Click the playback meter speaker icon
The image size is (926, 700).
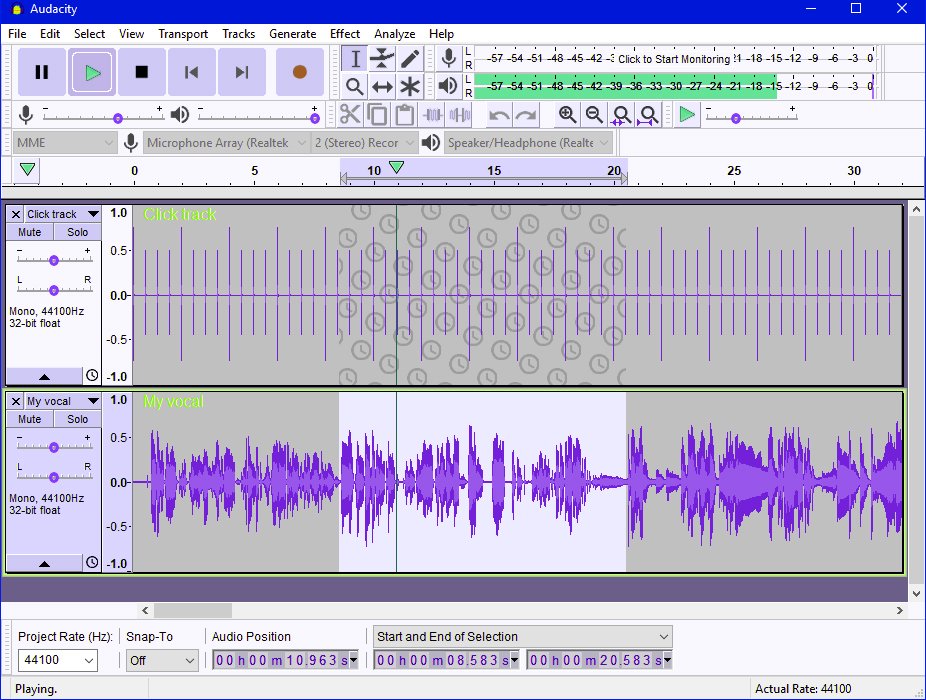(449, 86)
